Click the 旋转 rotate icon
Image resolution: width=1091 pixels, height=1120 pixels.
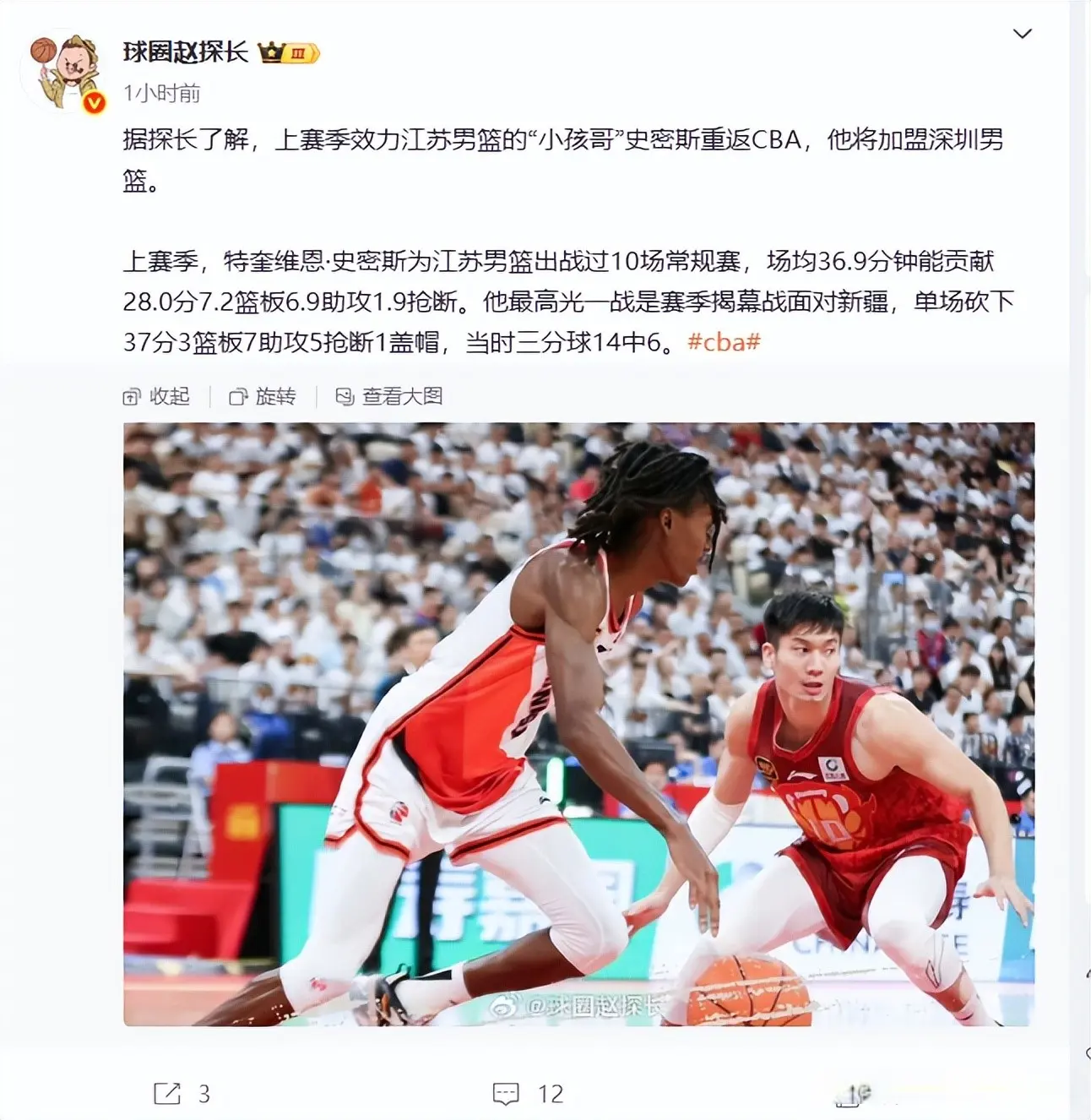click(238, 397)
